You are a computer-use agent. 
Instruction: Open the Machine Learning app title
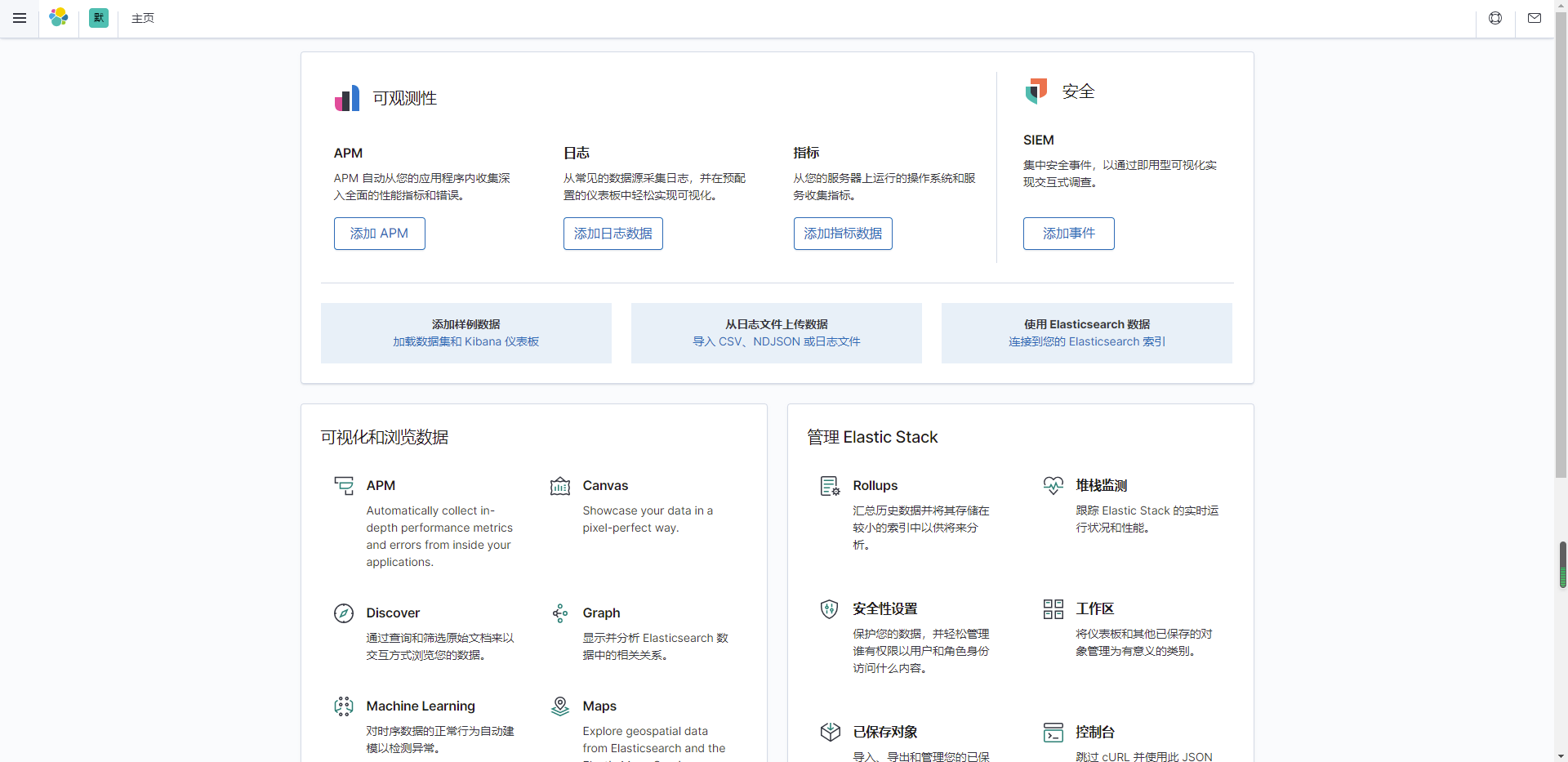coord(421,706)
